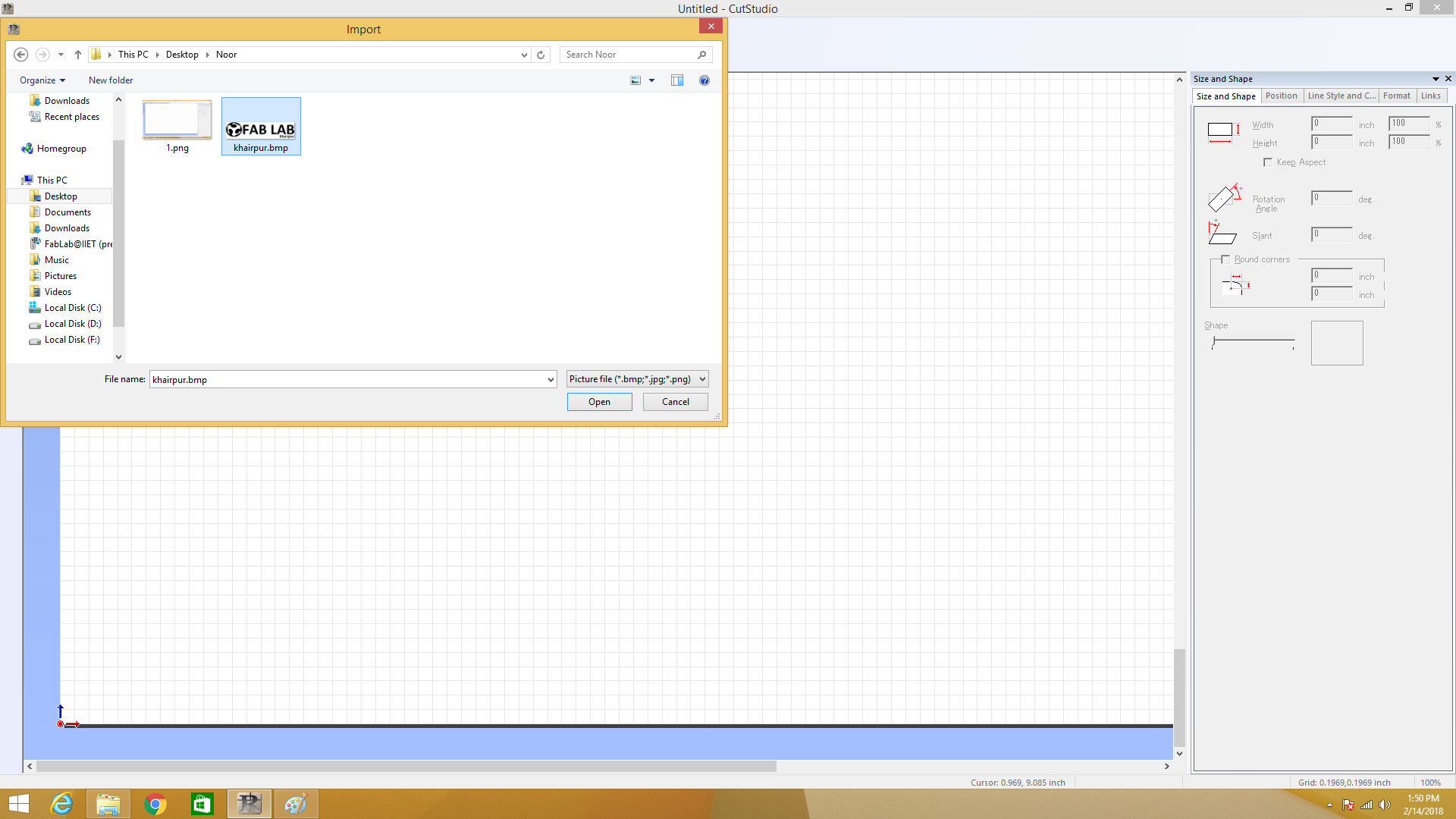Go back in the Import dialog
Screen dimensions: 1456x819
(21, 55)
